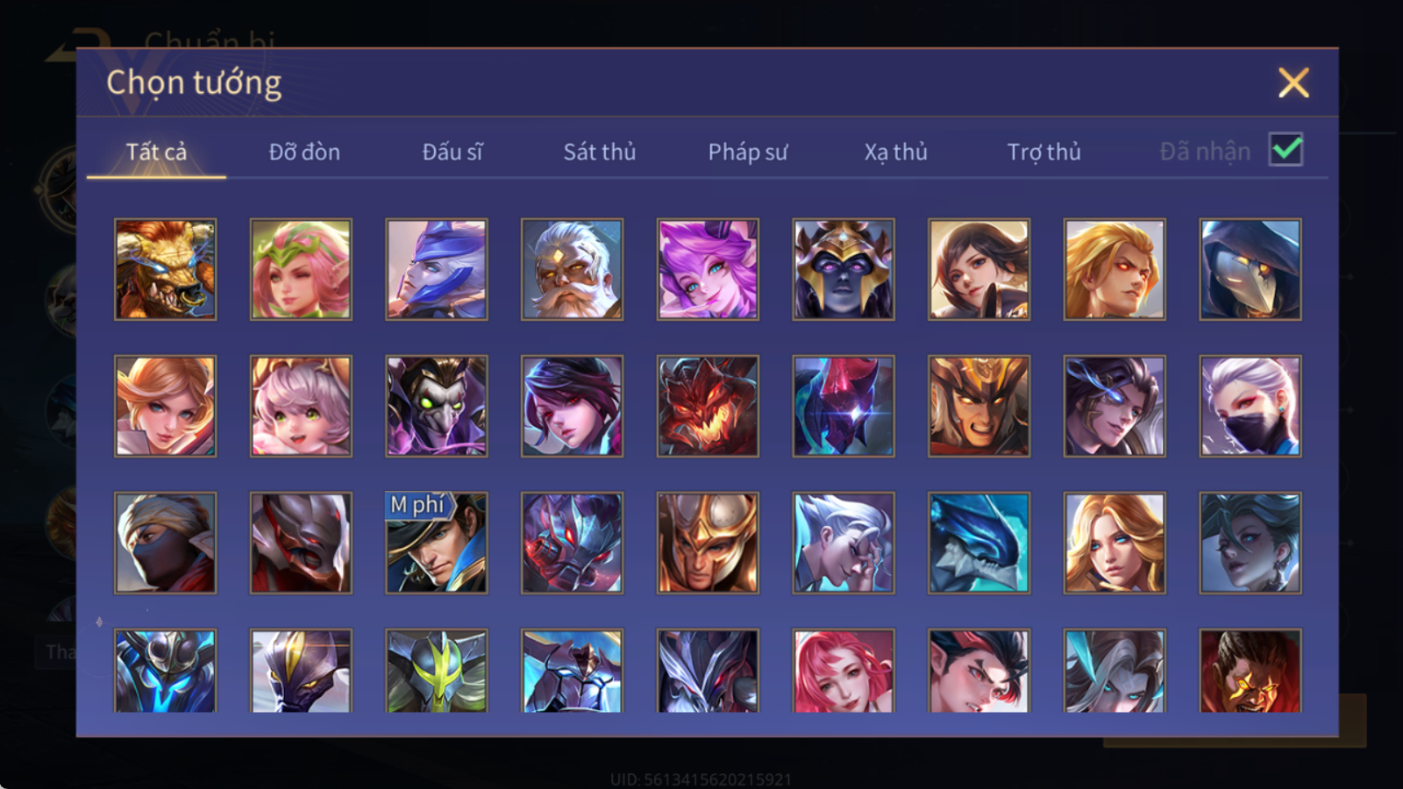Select the golden lion beast hero portrait
The height and width of the screenshot is (789, 1403).
tap(165, 270)
